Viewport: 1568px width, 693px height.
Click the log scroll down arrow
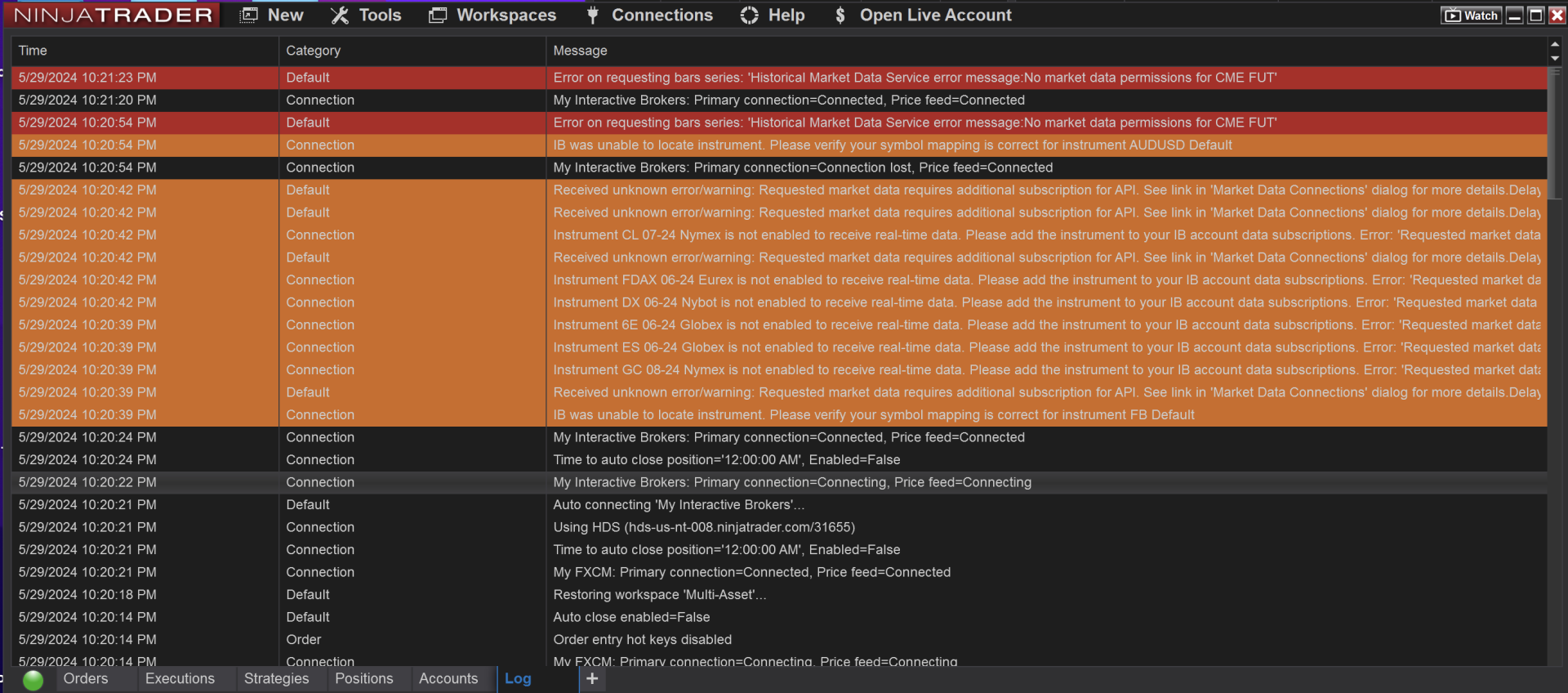[1555, 58]
